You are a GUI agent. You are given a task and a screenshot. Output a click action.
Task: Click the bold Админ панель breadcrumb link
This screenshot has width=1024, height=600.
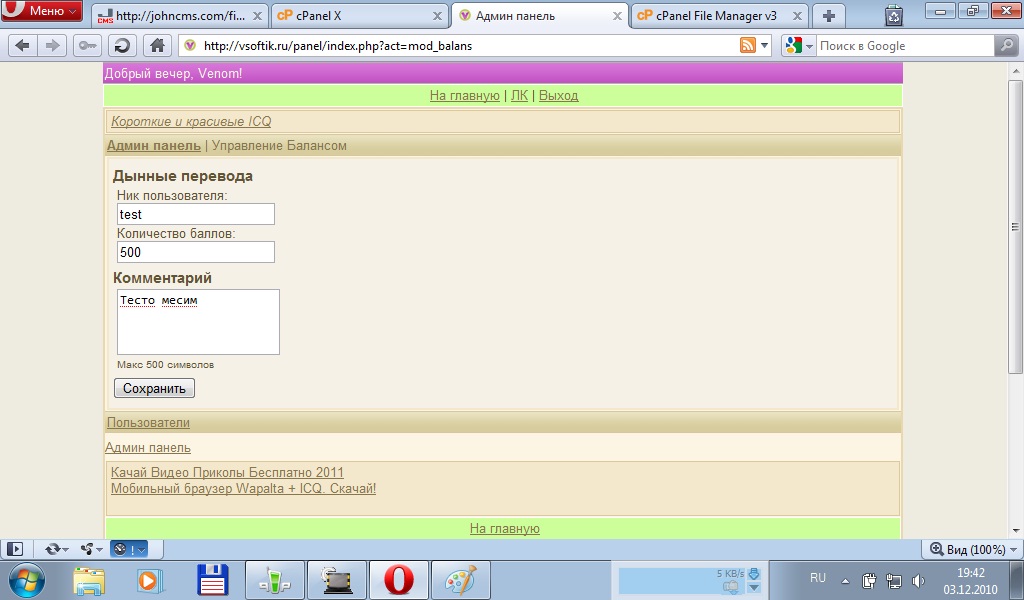tap(153, 146)
